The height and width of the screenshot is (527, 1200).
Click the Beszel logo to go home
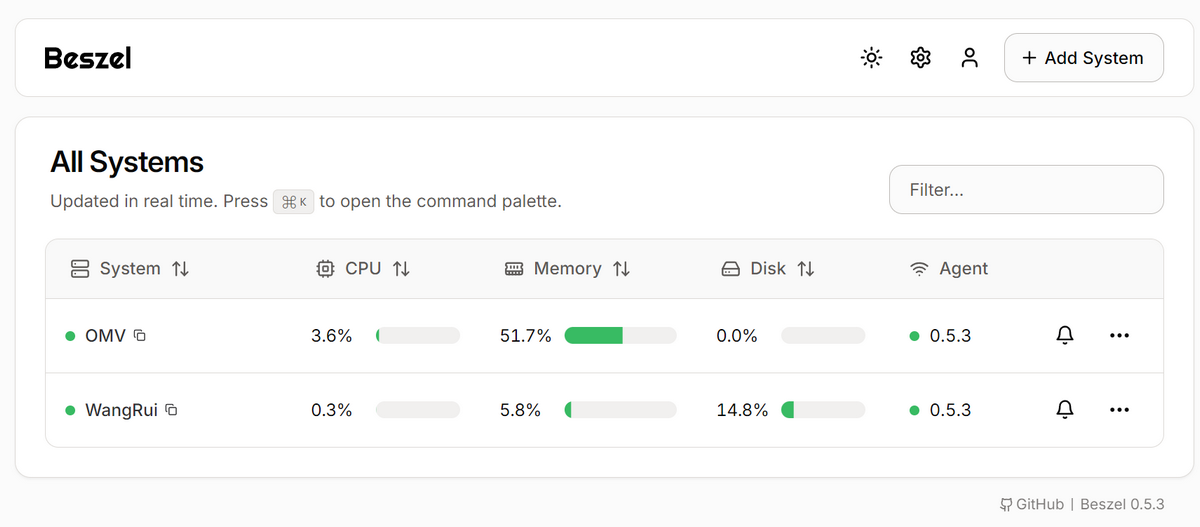coord(88,59)
